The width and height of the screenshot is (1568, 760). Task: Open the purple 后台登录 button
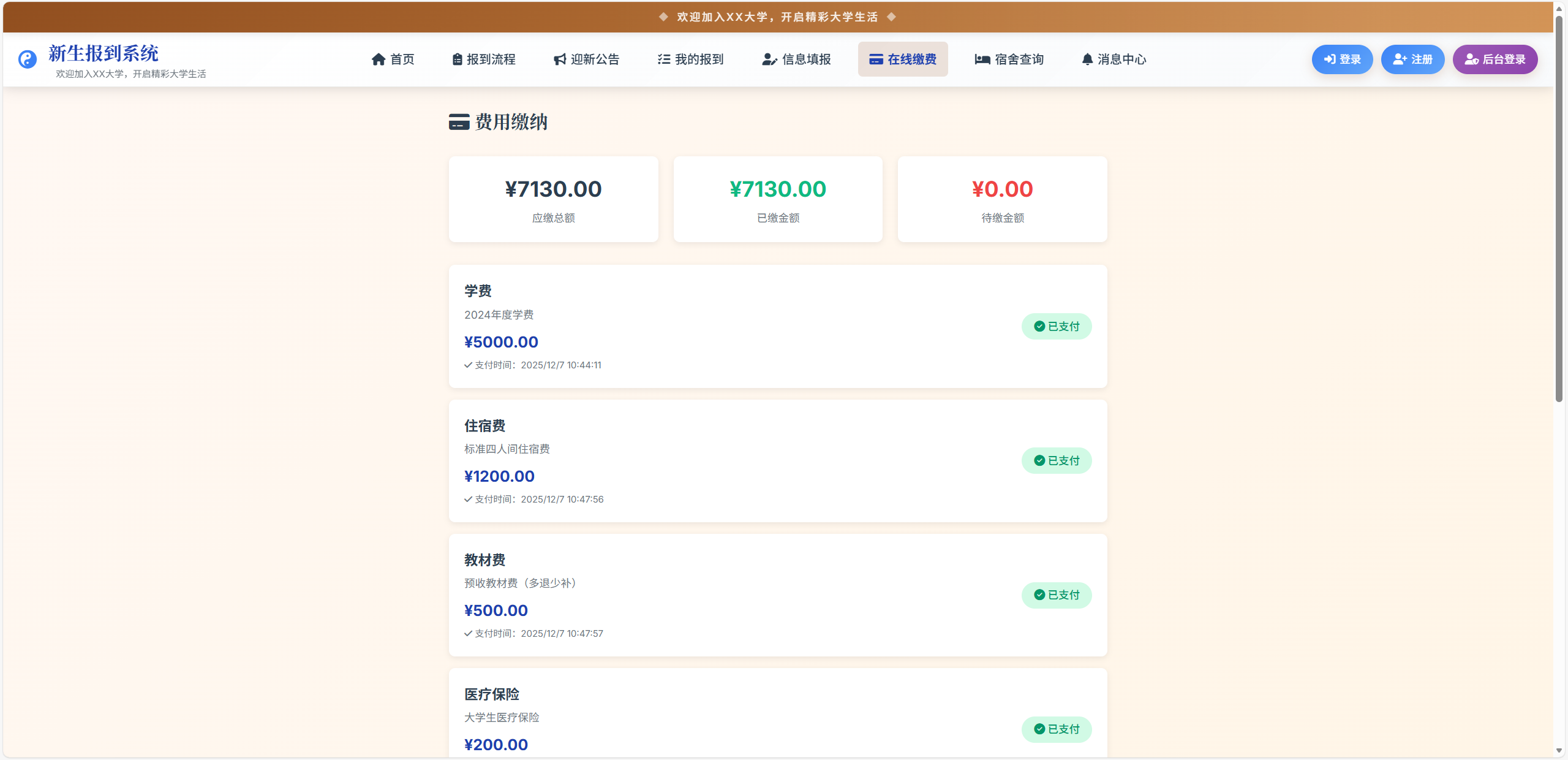[x=1494, y=59]
